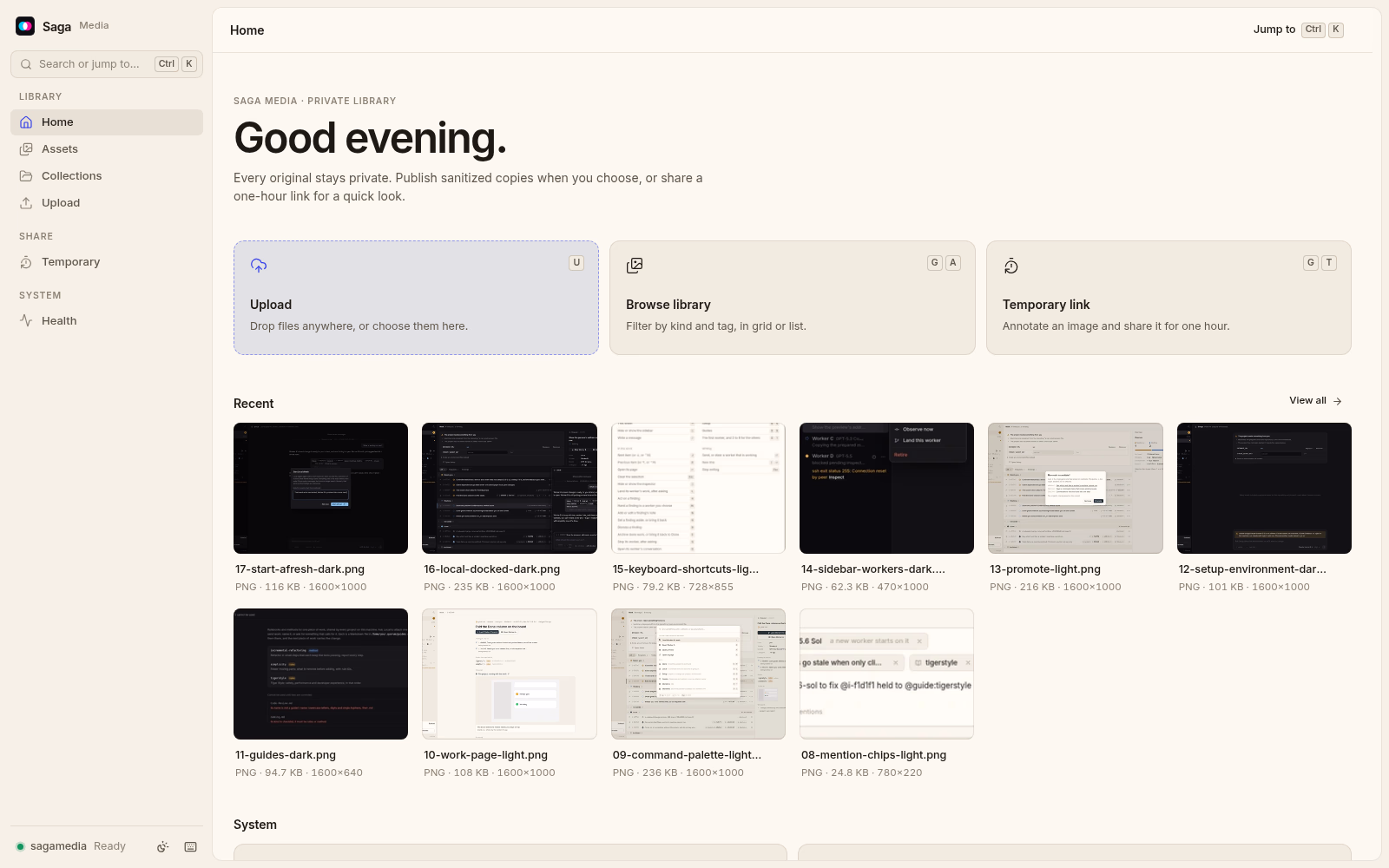1389x868 pixels.
Task: Click the 13-promote-light.png file name
Action: [1045, 569]
